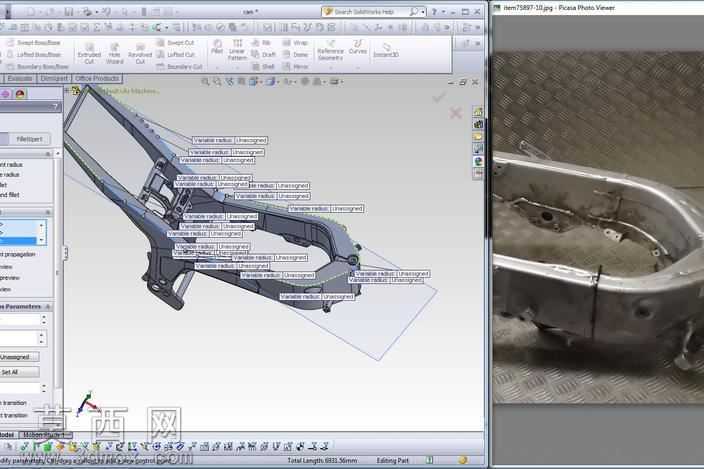Image resolution: width=704 pixels, height=469 pixels.
Task: Launch the Instant3D tool
Action: tap(386, 50)
